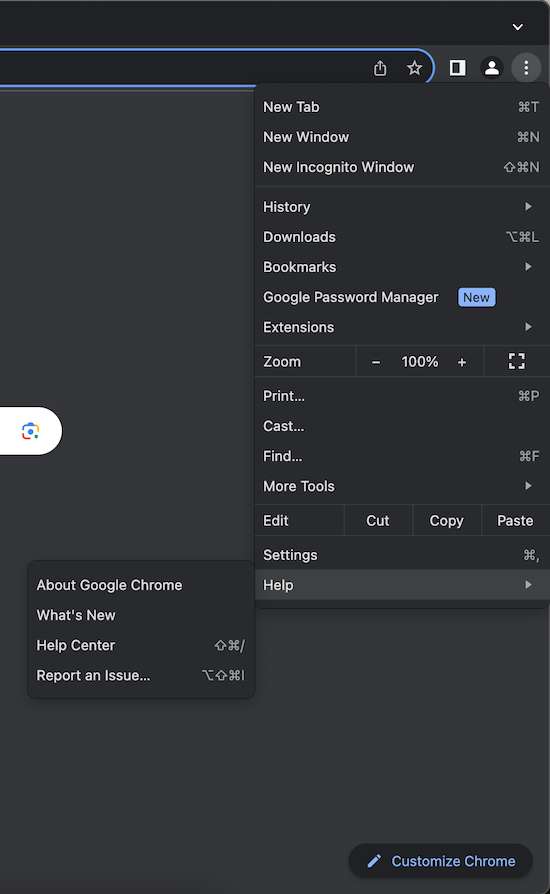Expand the History submenu
This screenshot has width=550, height=894.
pos(402,206)
